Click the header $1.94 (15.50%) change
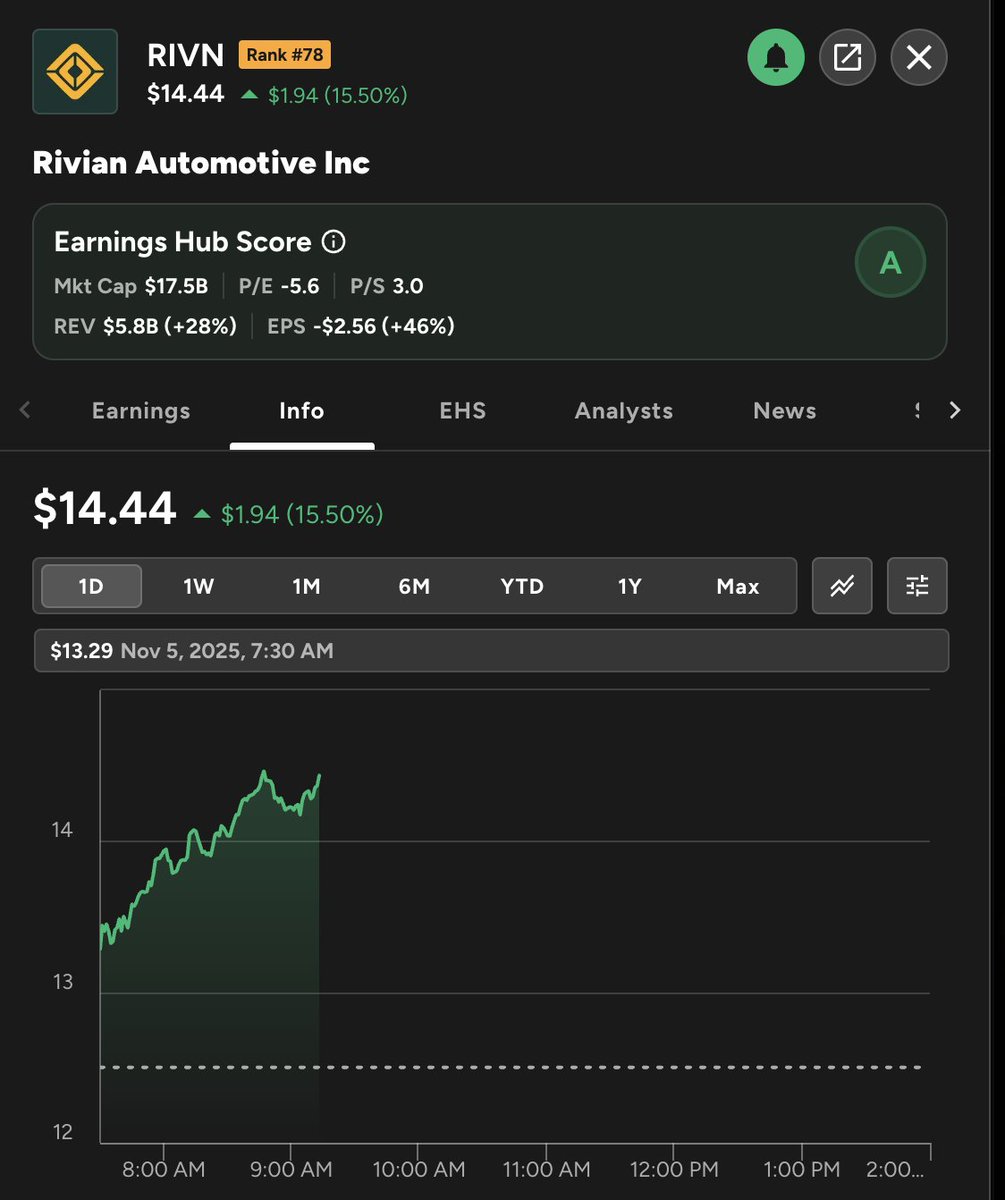The width and height of the screenshot is (1005, 1200). [324, 96]
